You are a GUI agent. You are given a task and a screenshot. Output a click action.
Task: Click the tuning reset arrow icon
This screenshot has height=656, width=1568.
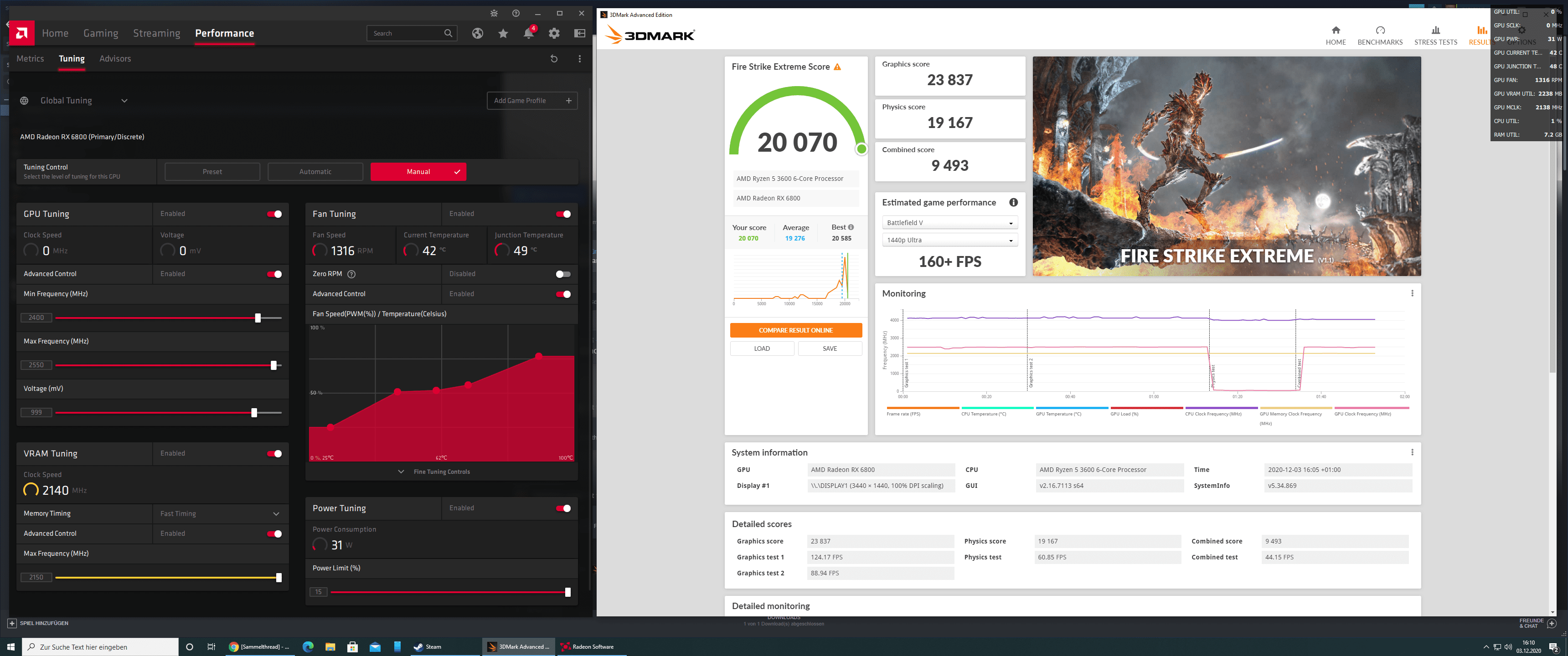pyautogui.click(x=554, y=58)
